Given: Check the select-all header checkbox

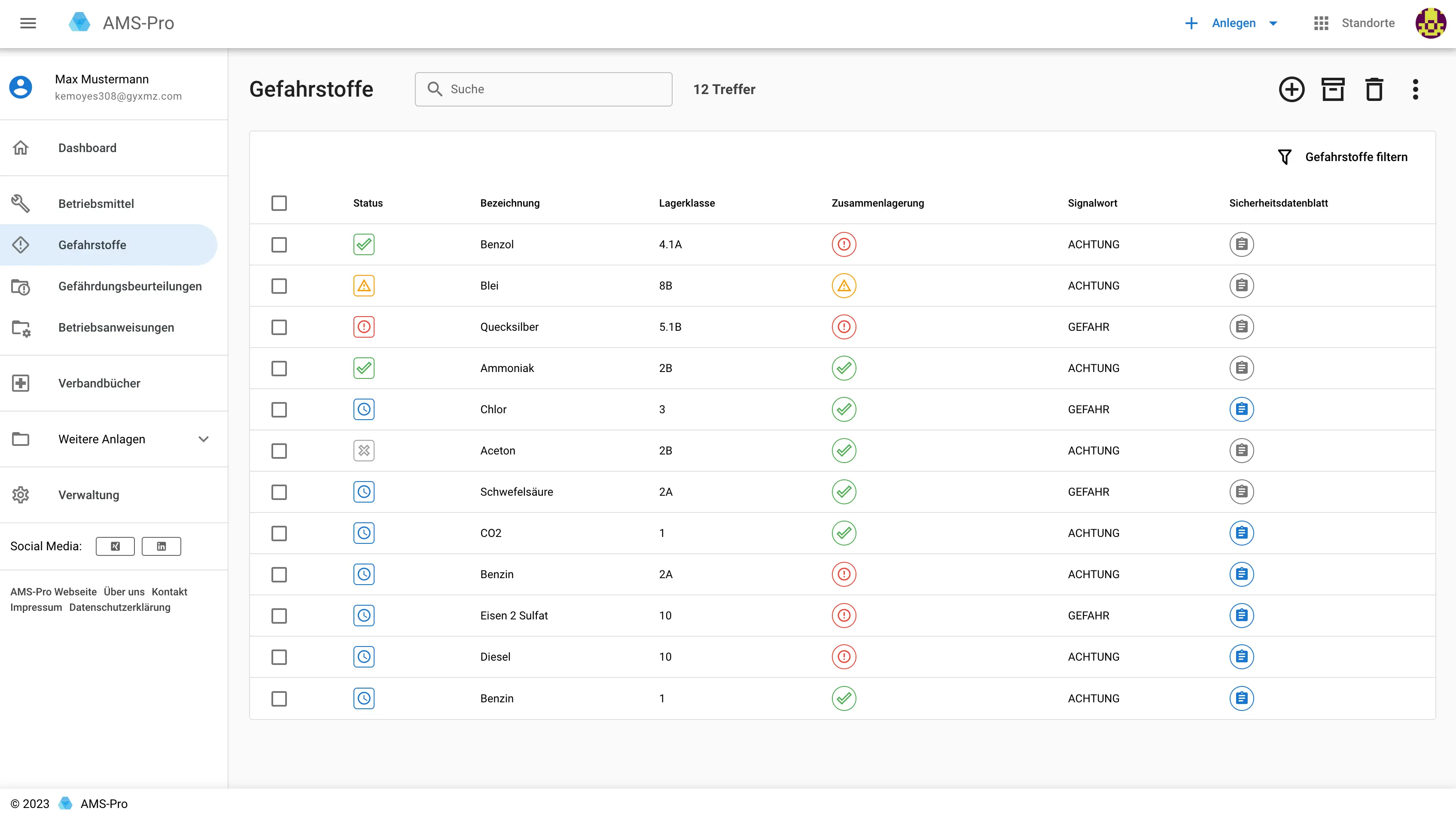Looking at the screenshot, I should pos(279,203).
